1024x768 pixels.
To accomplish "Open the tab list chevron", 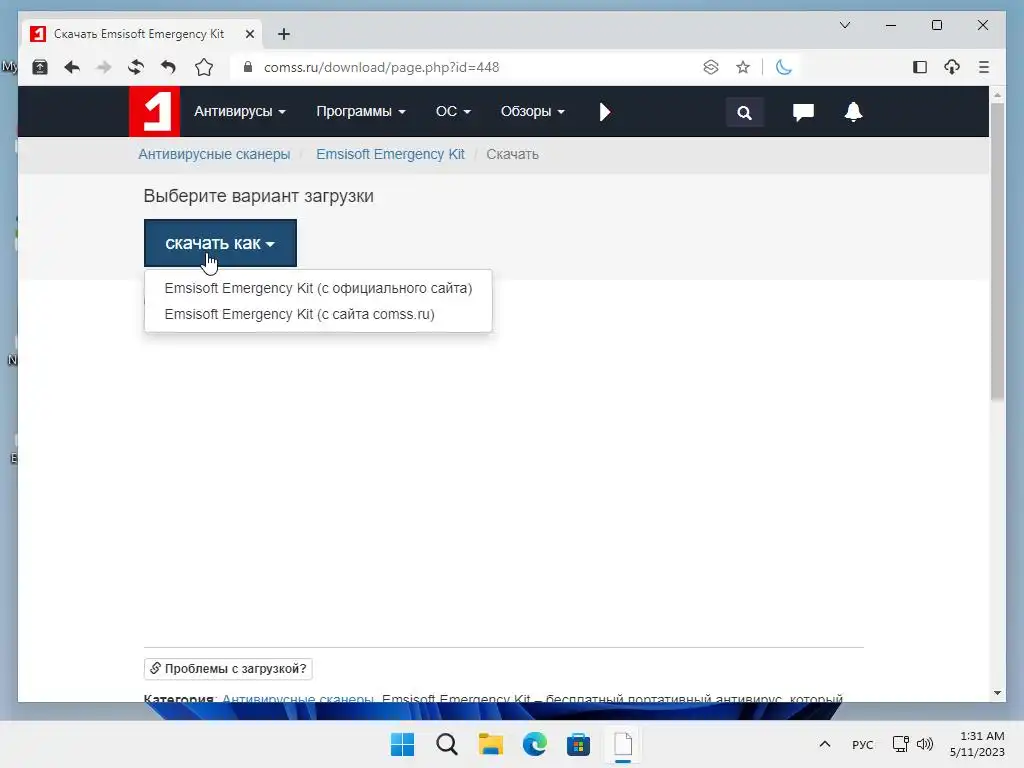I will click(844, 25).
